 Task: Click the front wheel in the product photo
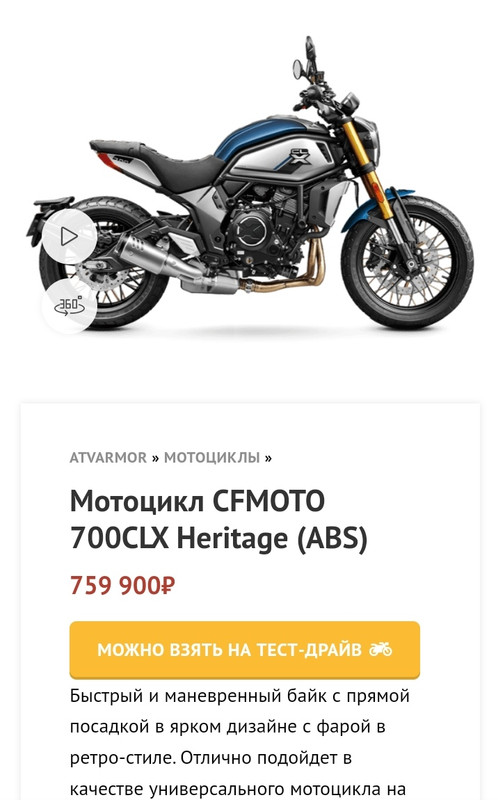pos(407,262)
